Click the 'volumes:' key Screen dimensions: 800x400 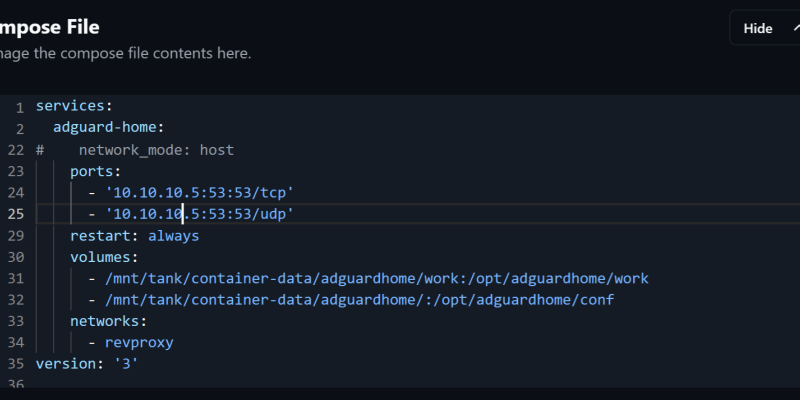pos(104,257)
